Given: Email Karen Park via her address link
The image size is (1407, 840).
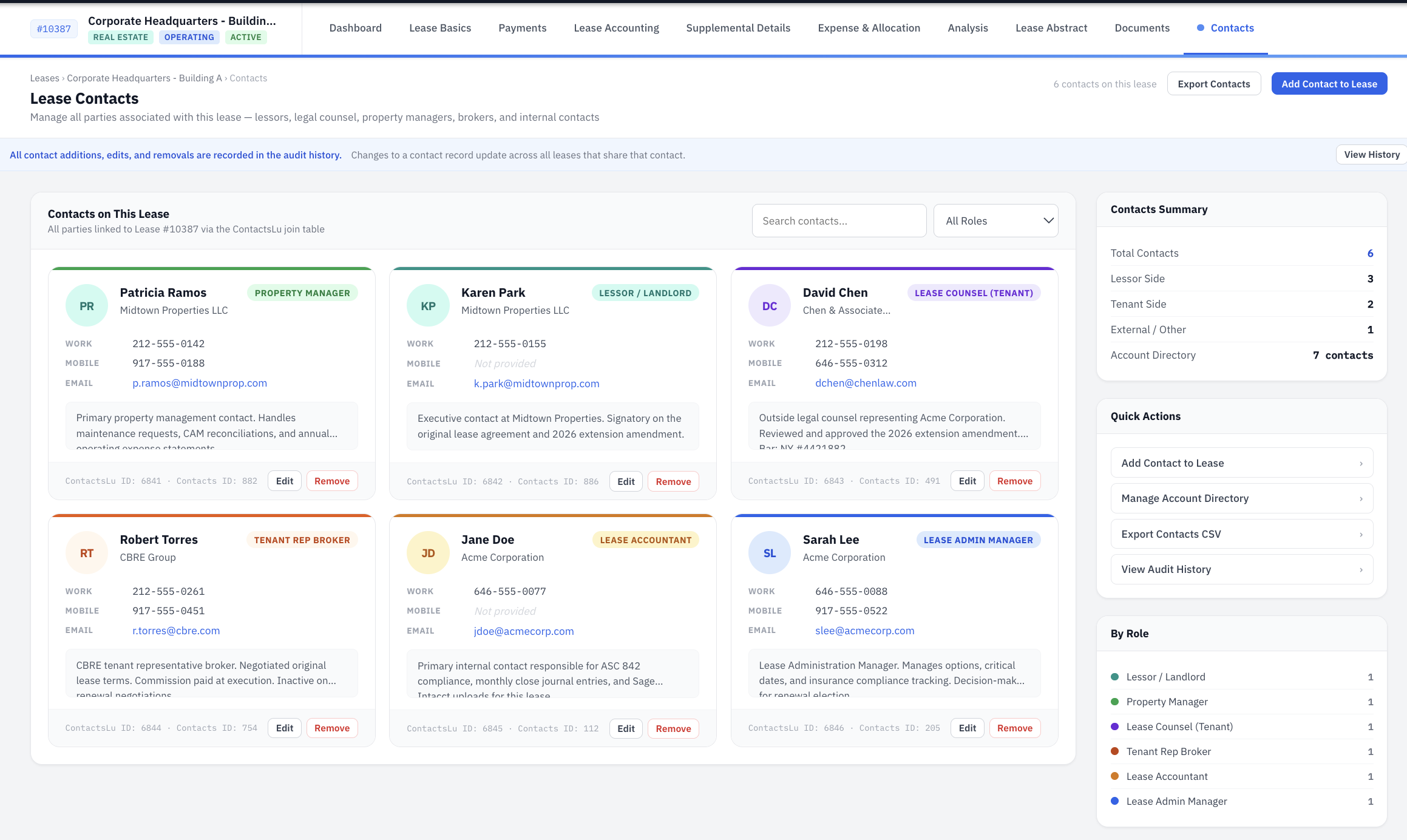Looking at the screenshot, I should click(537, 383).
